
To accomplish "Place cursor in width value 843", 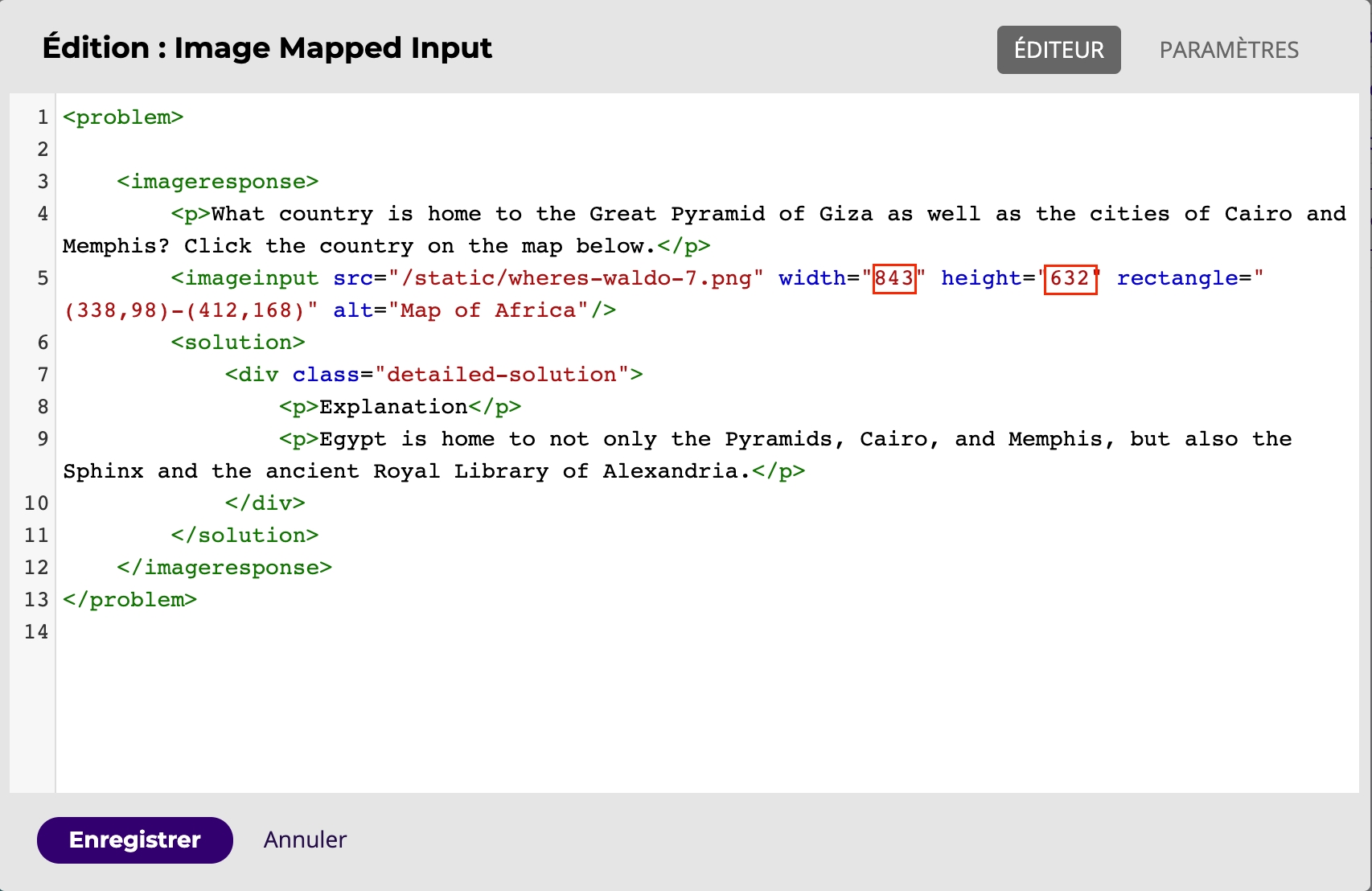I will coord(894,278).
